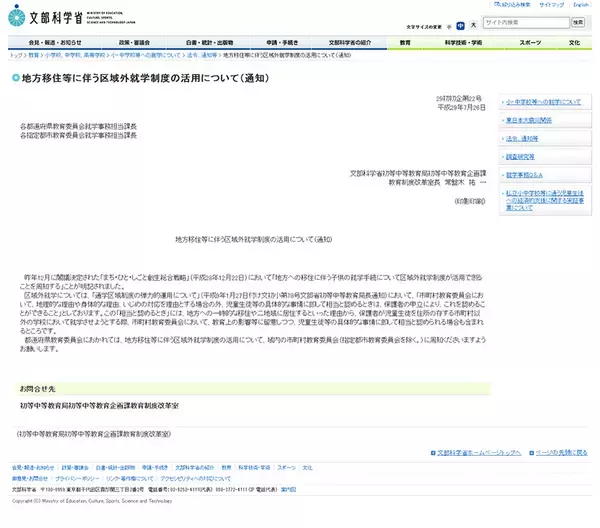Select the medium (中) font size button
The height and width of the screenshot is (528, 600).
tap(459, 23)
